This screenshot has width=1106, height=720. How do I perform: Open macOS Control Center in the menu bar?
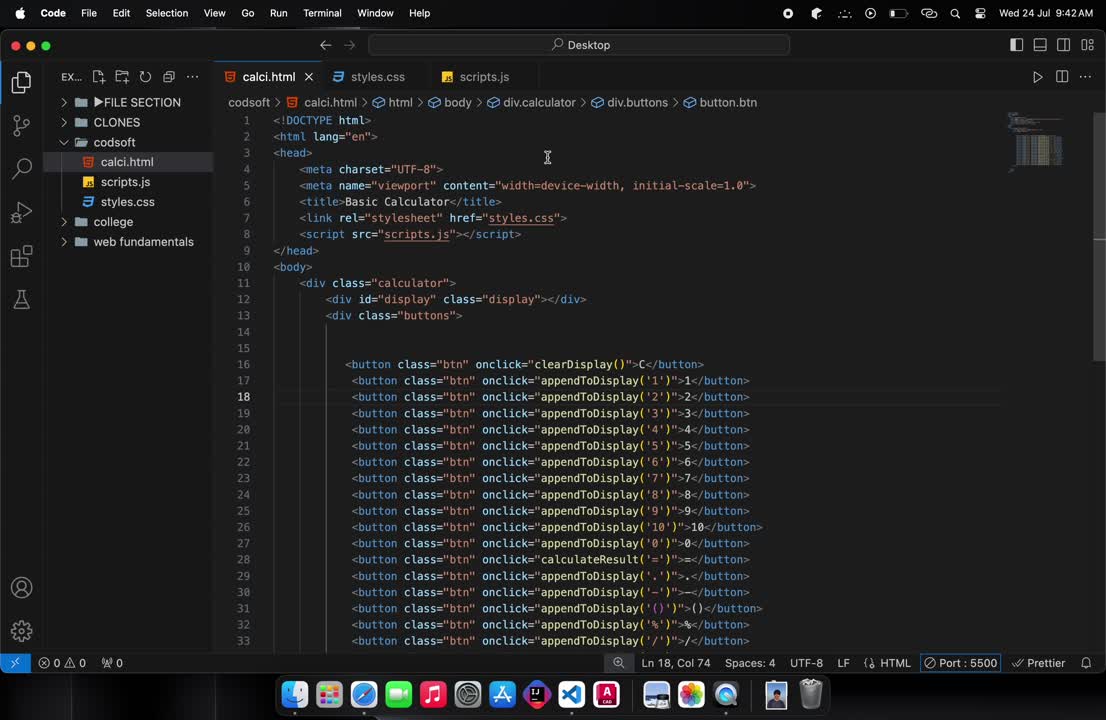pyautogui.click(x=980, y=13)
